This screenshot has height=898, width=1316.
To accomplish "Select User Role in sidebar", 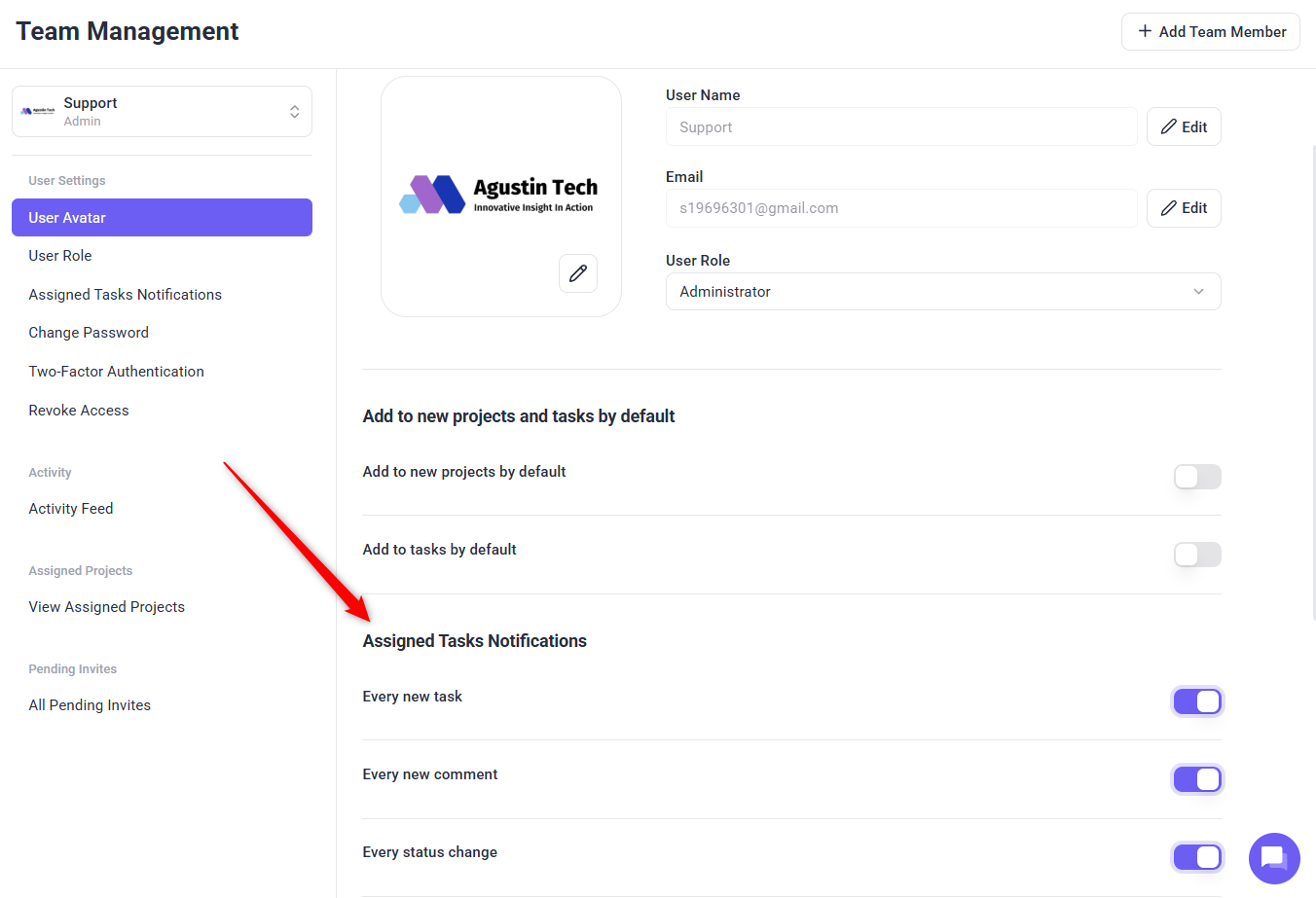I will [60, 256].
